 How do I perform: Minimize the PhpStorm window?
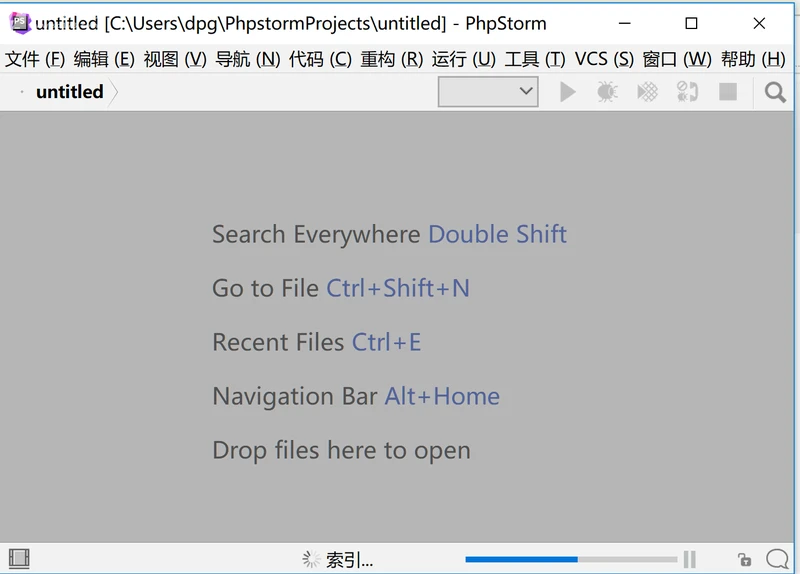point(624,23)
